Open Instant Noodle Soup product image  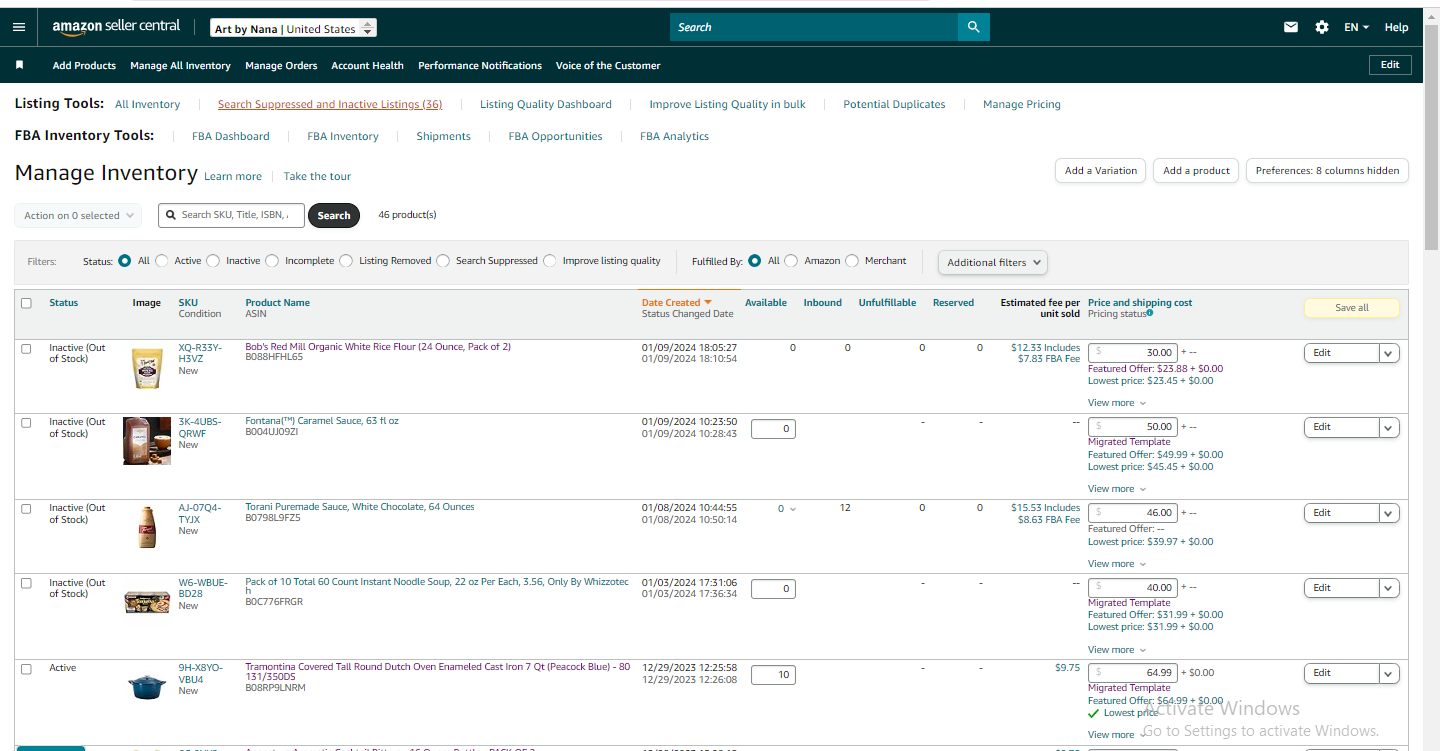(147, 601)
